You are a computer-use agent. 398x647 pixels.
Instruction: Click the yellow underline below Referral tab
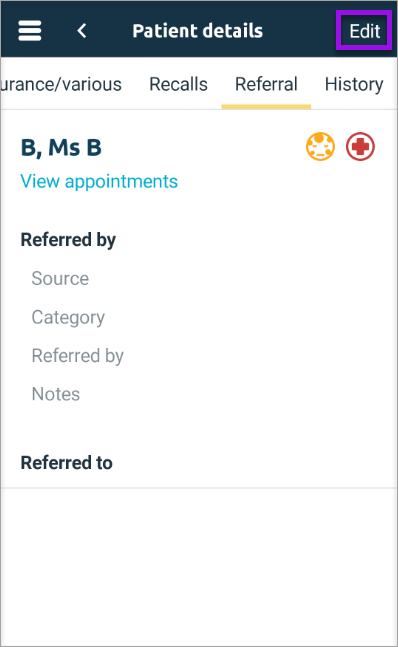tap(266, 107)
